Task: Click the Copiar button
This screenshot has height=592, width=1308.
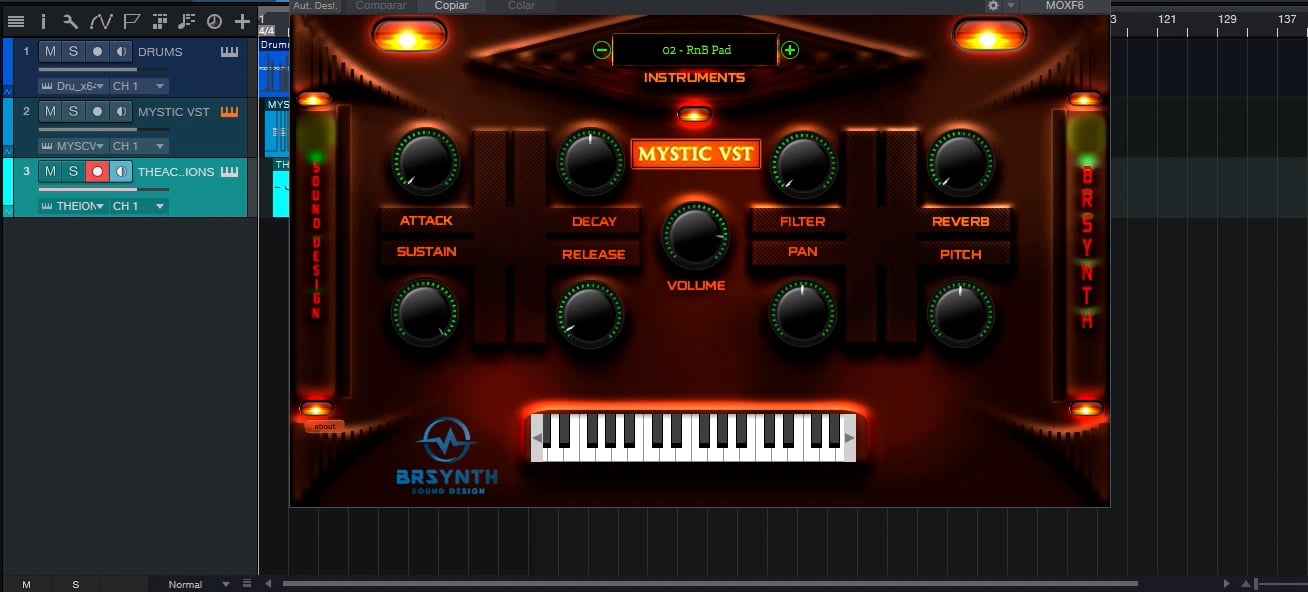Action: click(451, 6)
